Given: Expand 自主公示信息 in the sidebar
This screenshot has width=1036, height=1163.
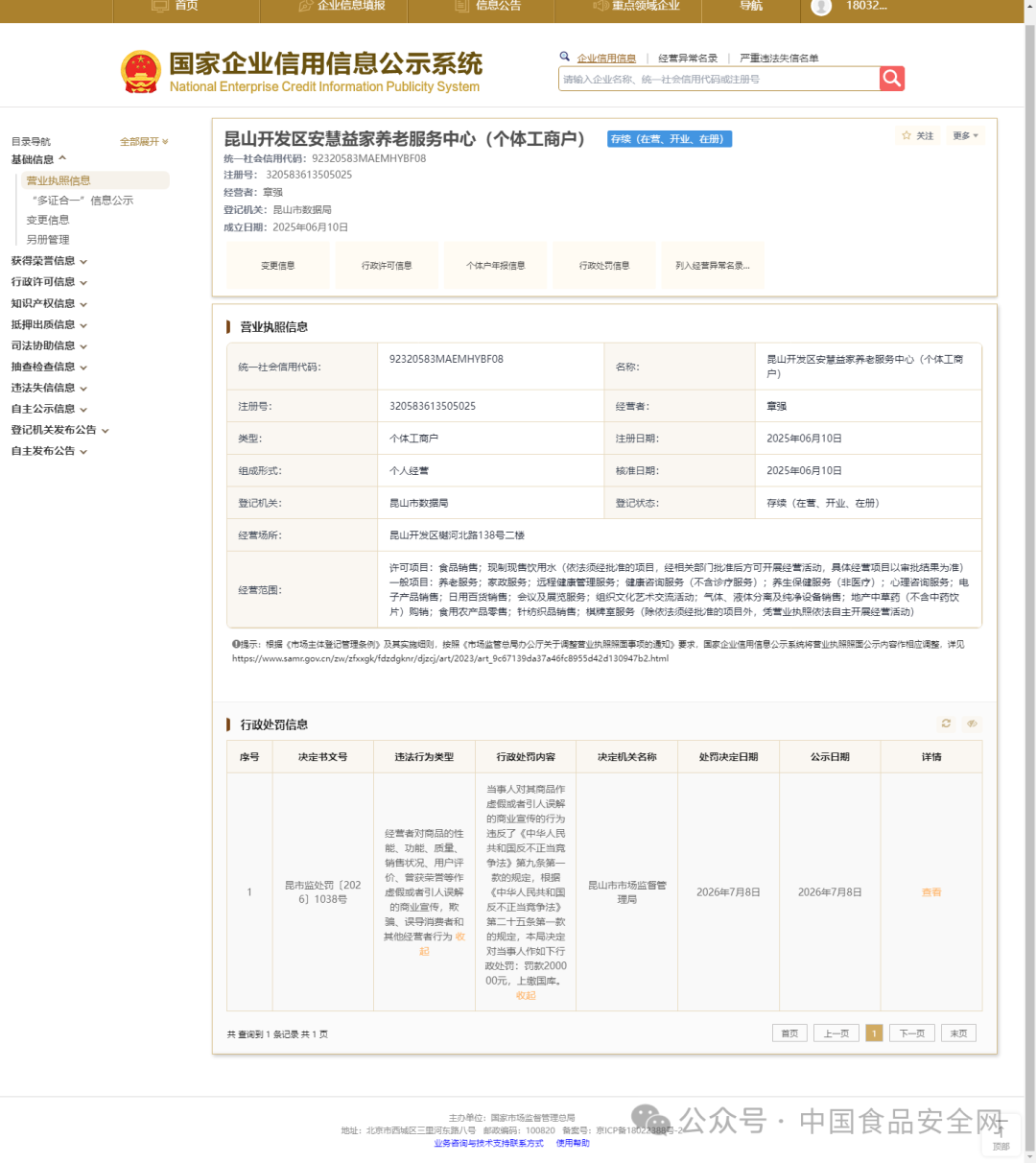Looking at the screenshot, I should tap(49, 409).
